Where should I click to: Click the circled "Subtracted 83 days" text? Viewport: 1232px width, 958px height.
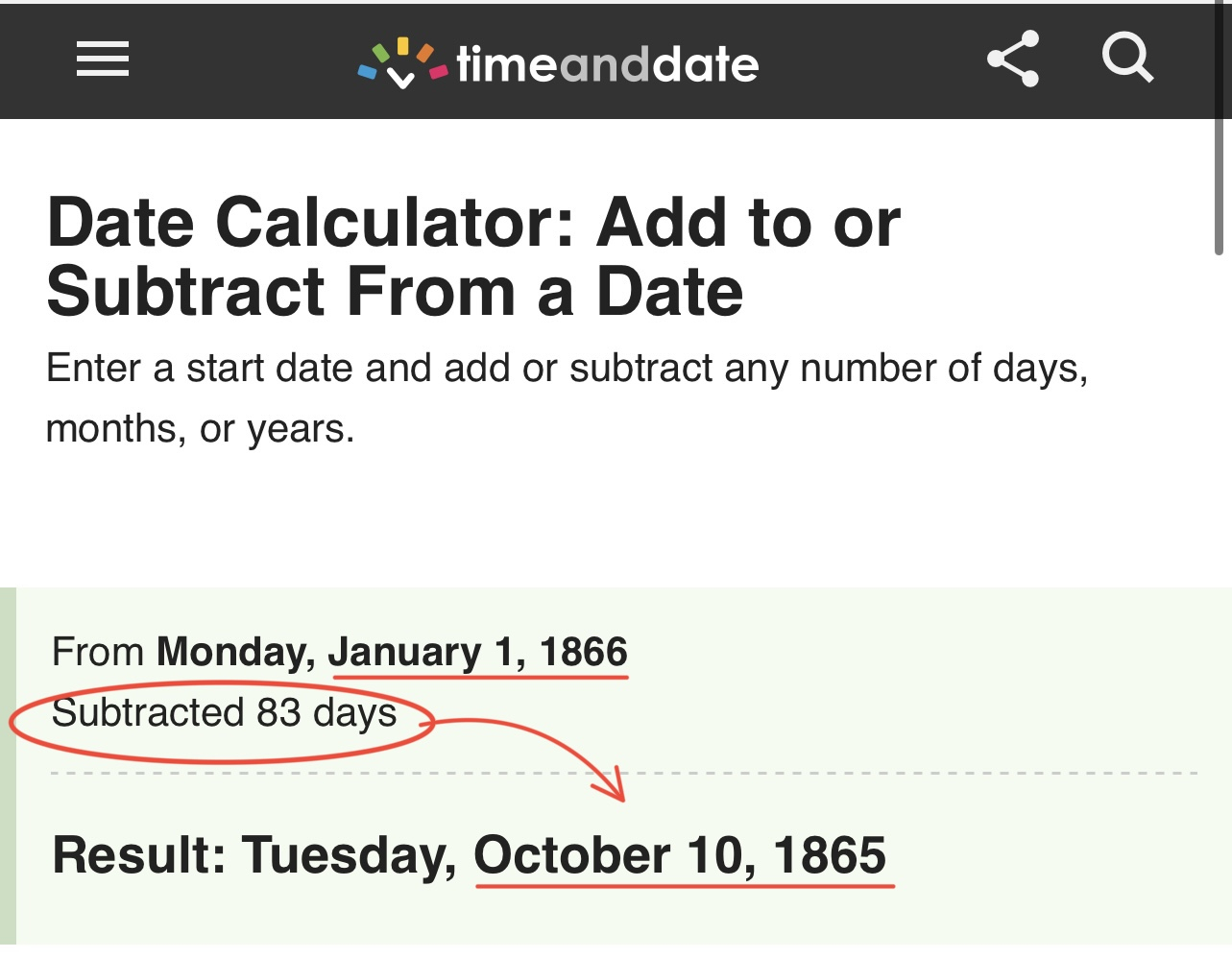[225, 713]
